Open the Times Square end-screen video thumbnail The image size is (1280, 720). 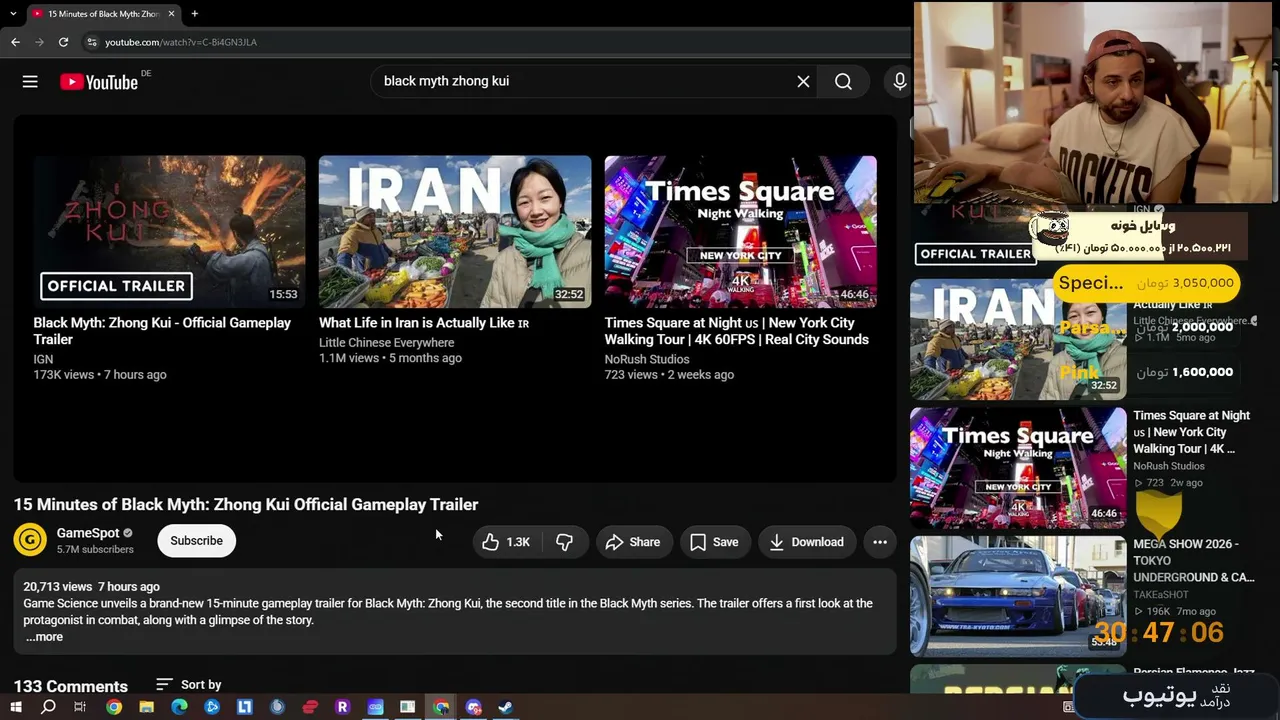(741, 231)
